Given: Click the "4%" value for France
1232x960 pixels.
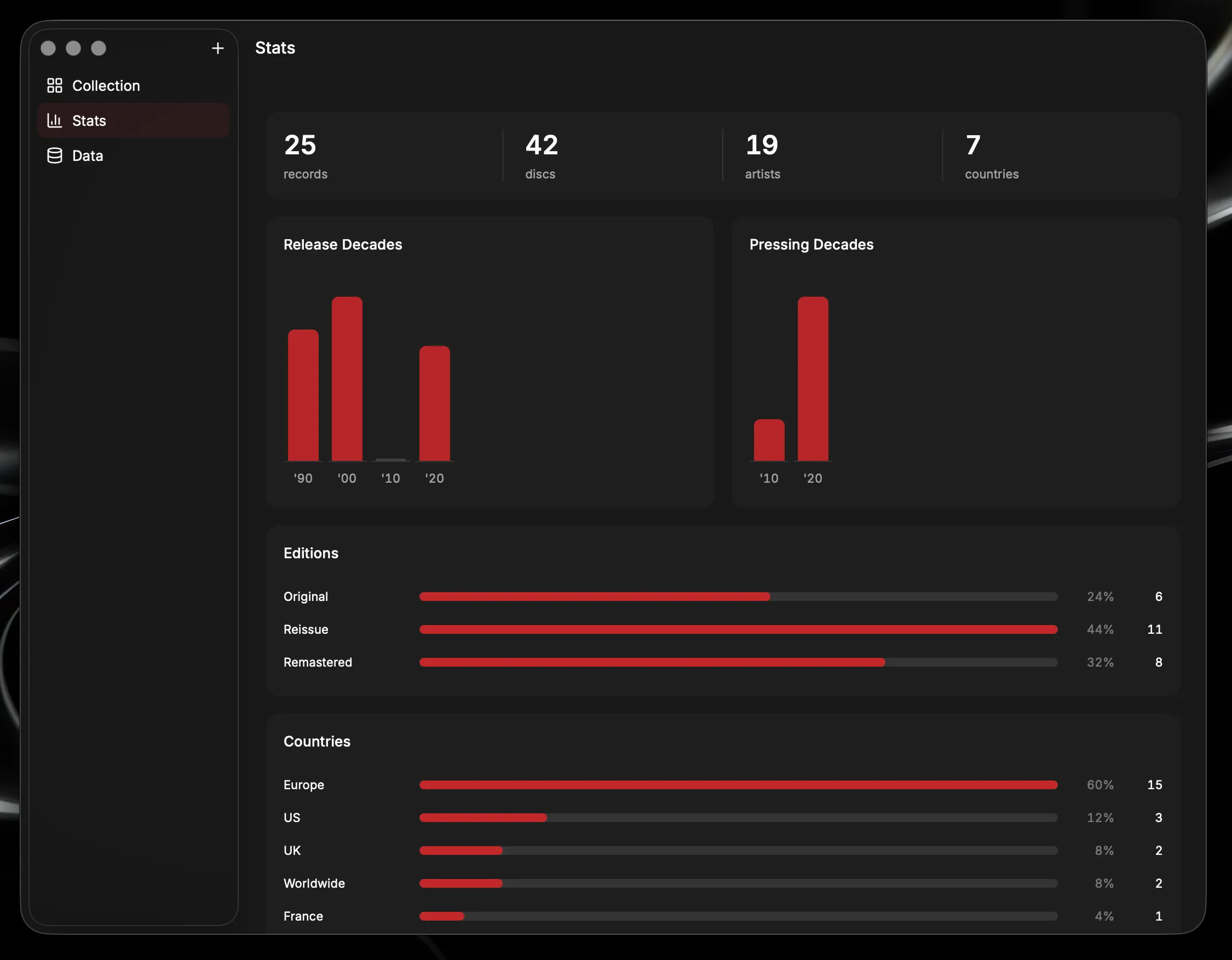Looking at the screenshot, I should (x=1104, y=916).
